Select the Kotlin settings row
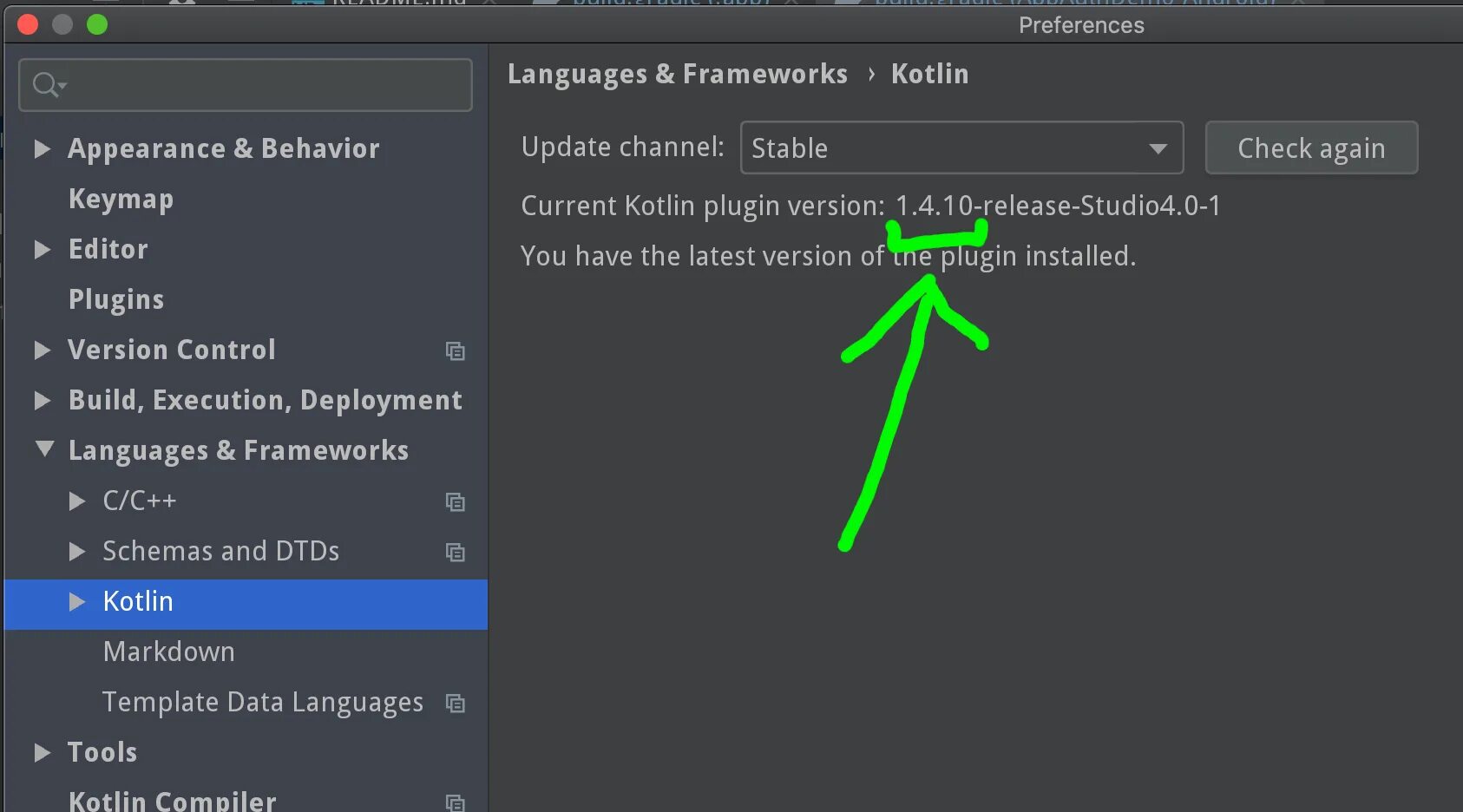 coord(246,604)
